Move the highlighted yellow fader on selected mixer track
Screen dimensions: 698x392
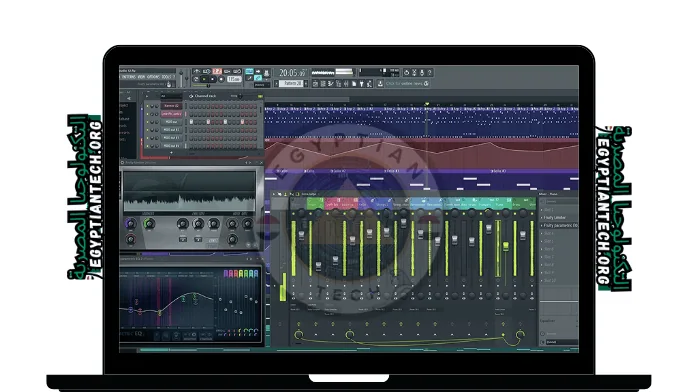tap(506, 245)
